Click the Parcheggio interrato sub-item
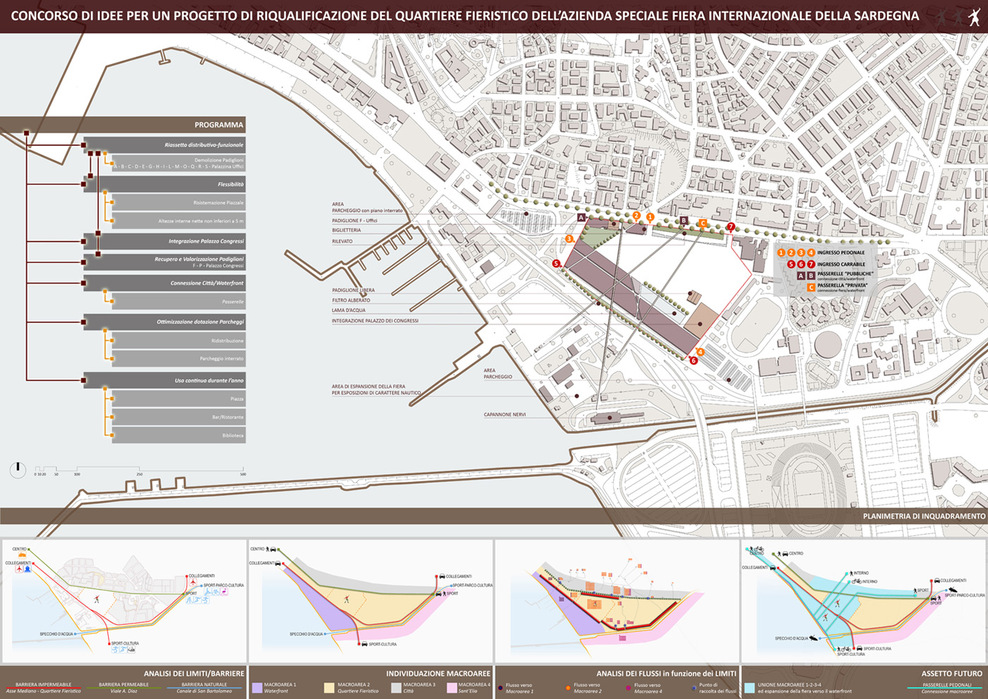 (178, 359)
